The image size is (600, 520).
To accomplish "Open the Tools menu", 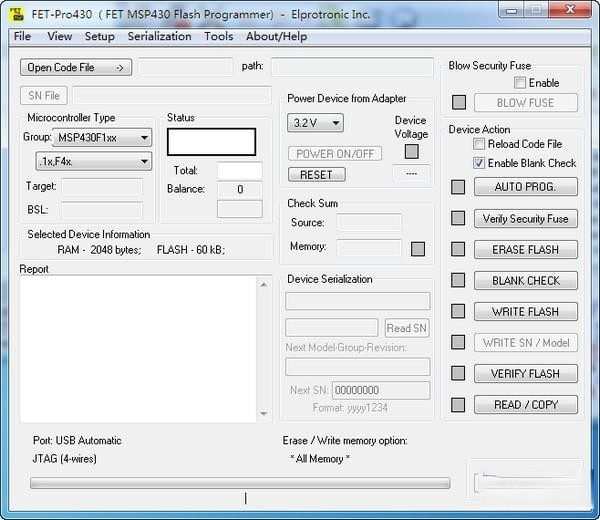I will [218, 36].
